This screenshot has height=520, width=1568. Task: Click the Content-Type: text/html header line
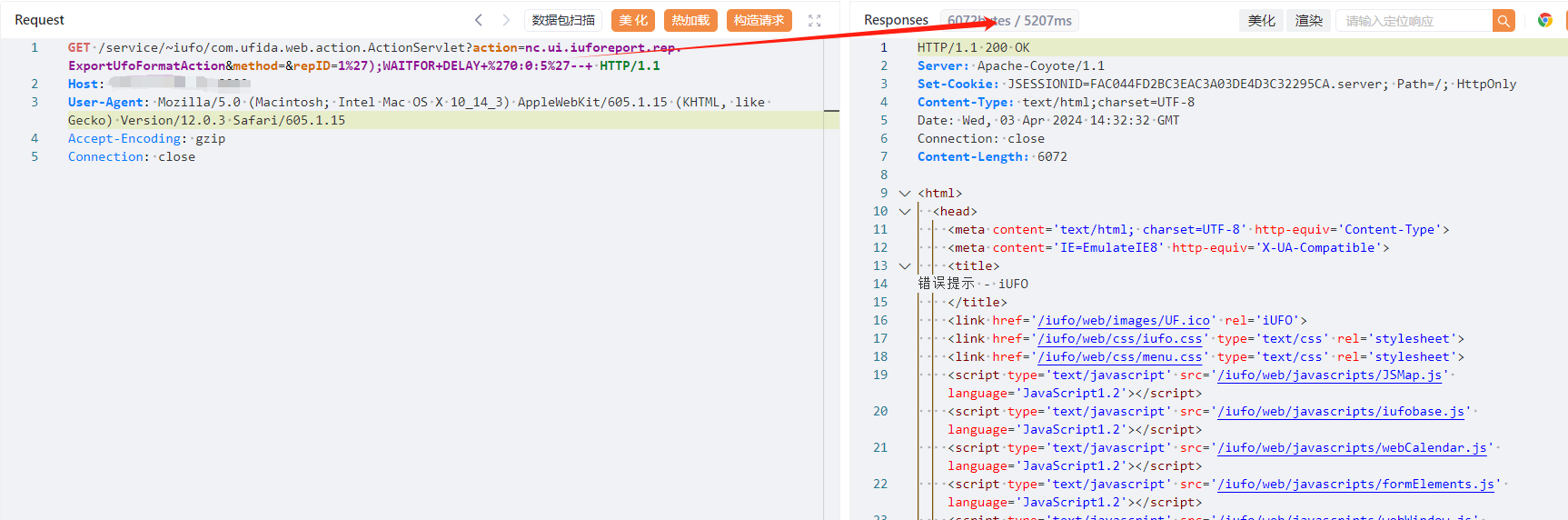click(x=1056, y=102)
